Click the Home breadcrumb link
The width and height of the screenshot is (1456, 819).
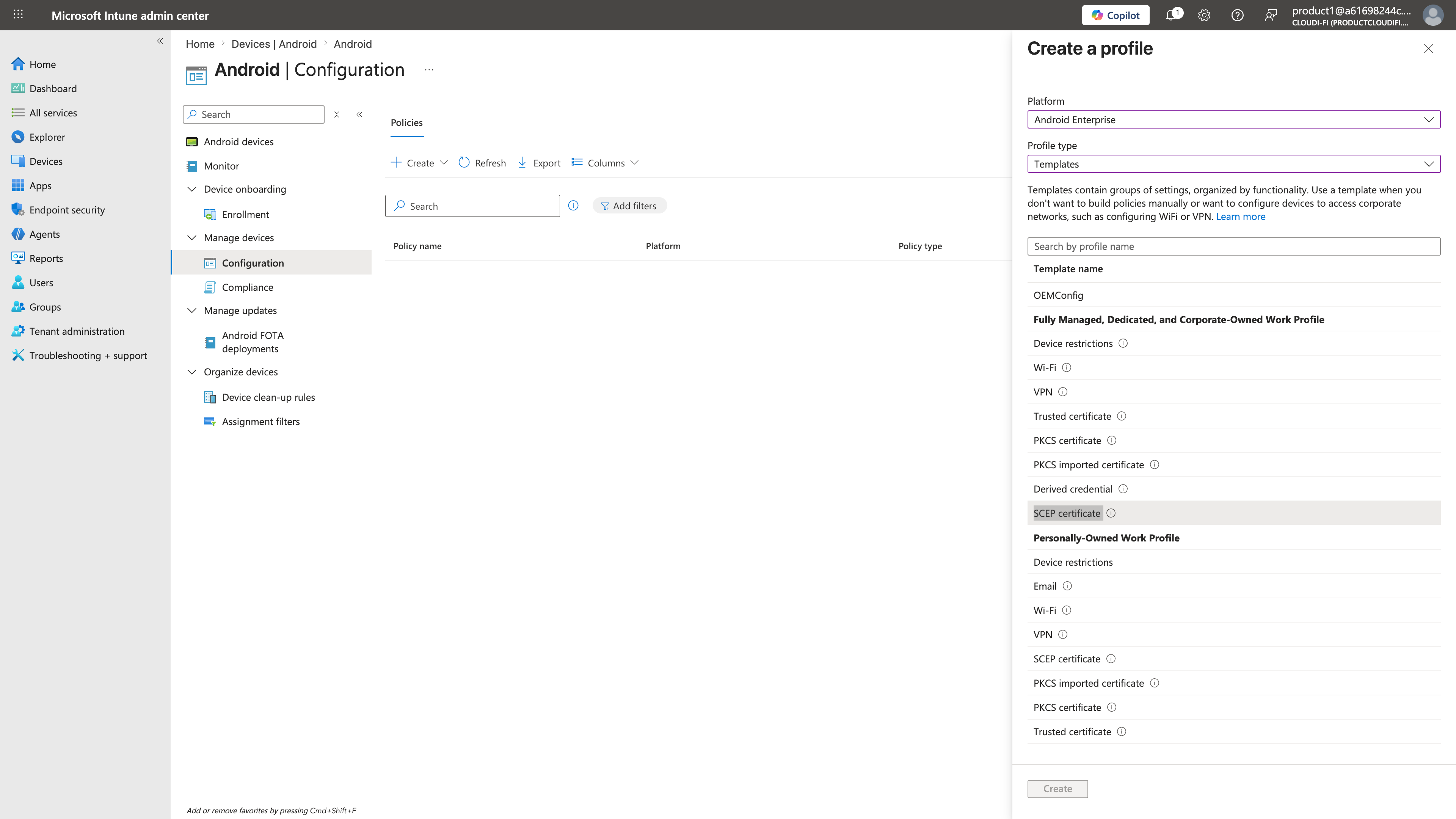point(200,44)
